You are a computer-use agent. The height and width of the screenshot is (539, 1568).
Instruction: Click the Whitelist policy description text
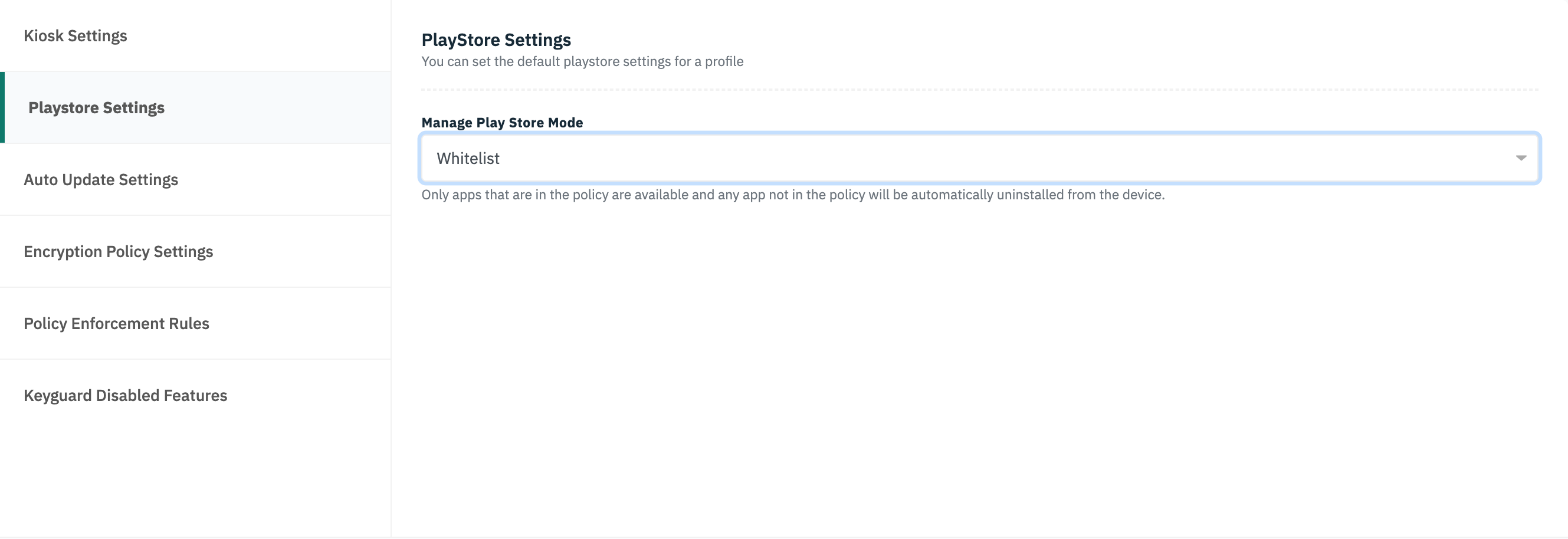pyautogui.click(x=792, y=195)
